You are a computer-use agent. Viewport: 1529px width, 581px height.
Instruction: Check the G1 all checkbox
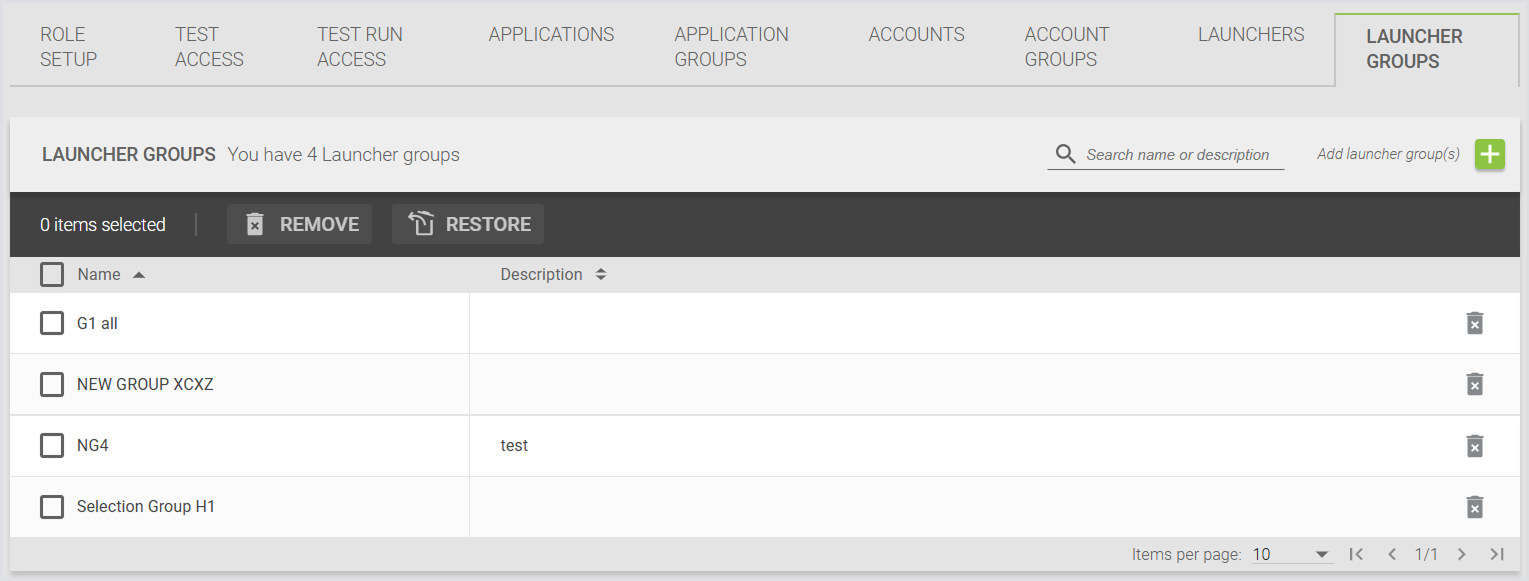52,323
